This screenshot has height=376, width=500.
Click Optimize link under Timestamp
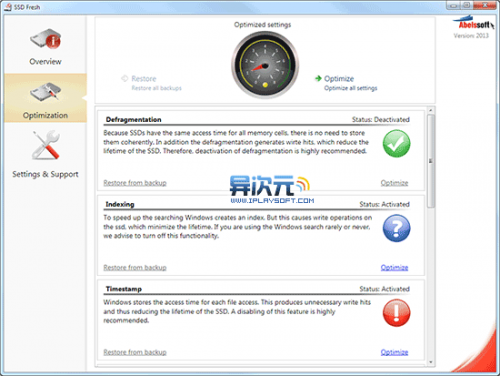[394, 352]
